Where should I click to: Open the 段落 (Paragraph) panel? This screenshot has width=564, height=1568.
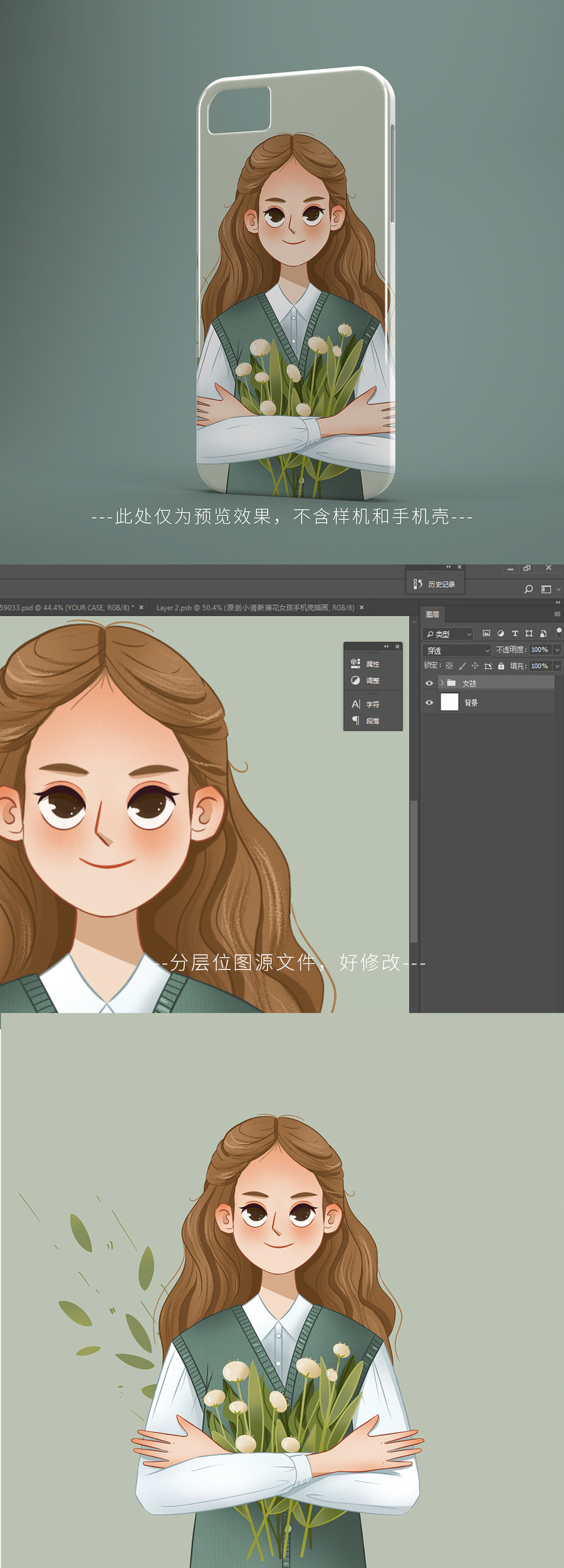(x=373, y=721)
